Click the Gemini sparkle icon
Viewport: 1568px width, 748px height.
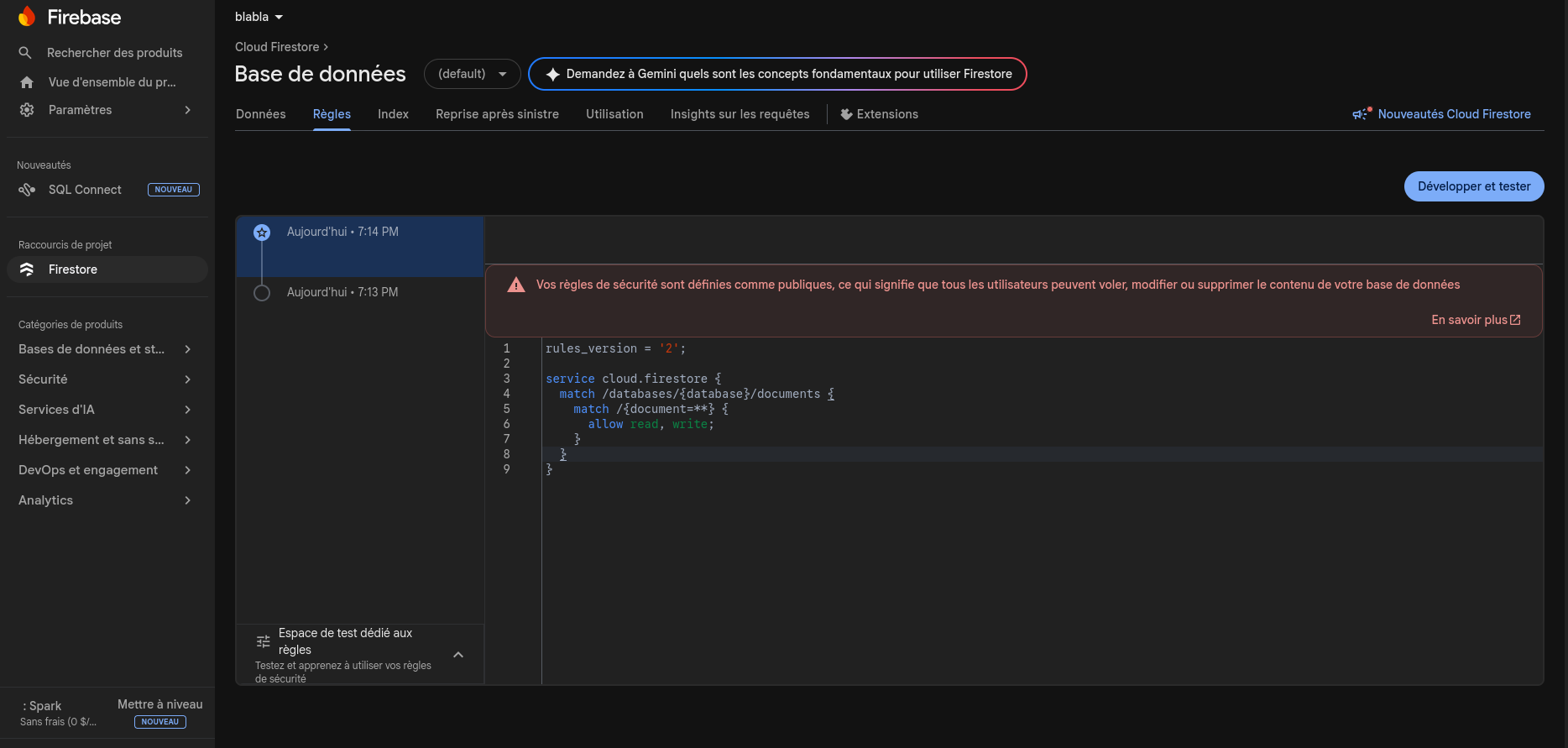coord(552,74)
